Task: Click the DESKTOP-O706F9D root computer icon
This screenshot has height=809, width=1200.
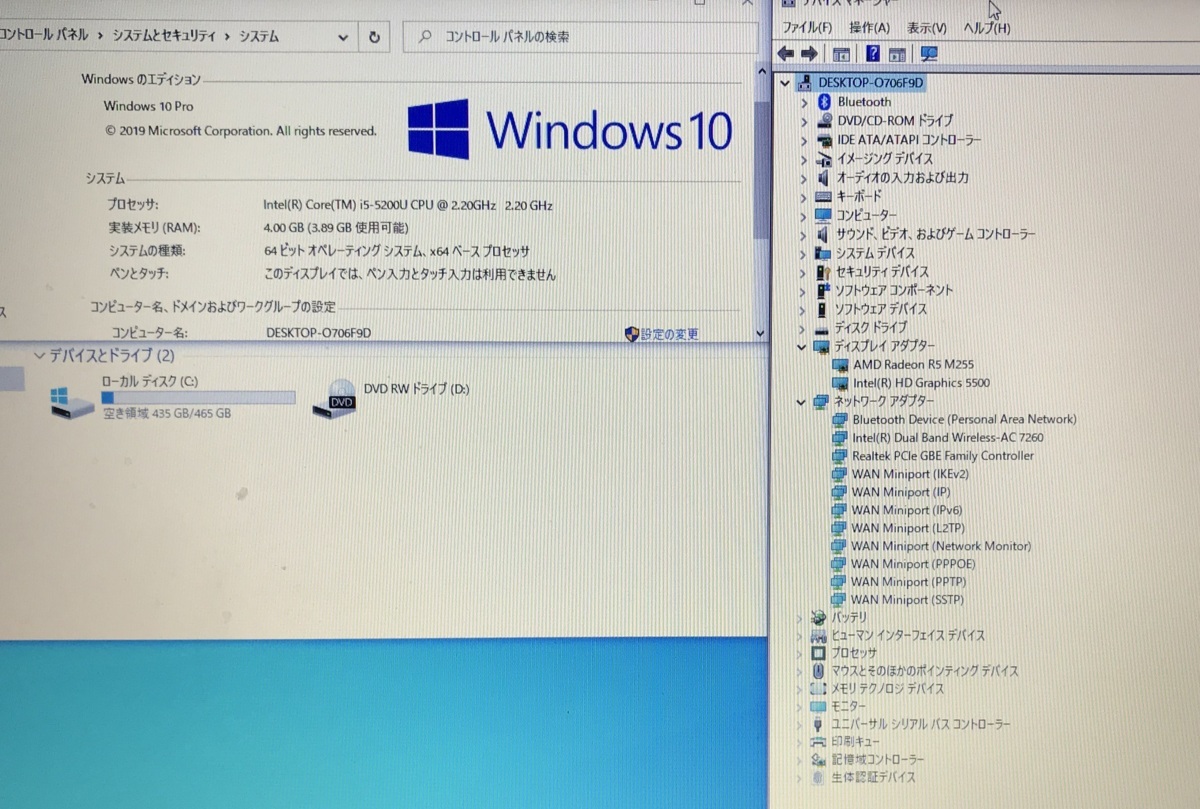Action: [x=806, y=83]
